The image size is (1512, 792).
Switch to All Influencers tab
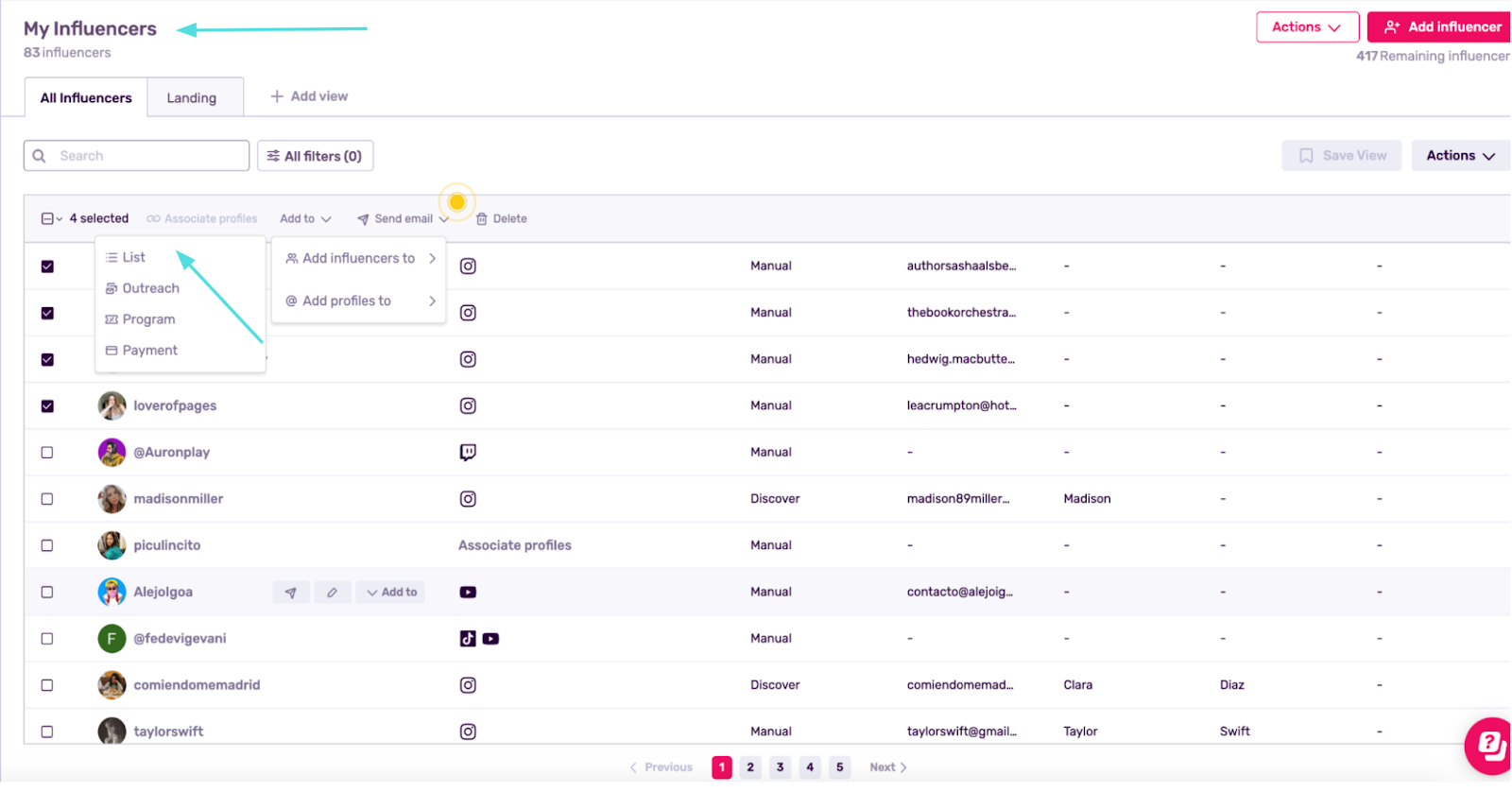coord(86,97)
